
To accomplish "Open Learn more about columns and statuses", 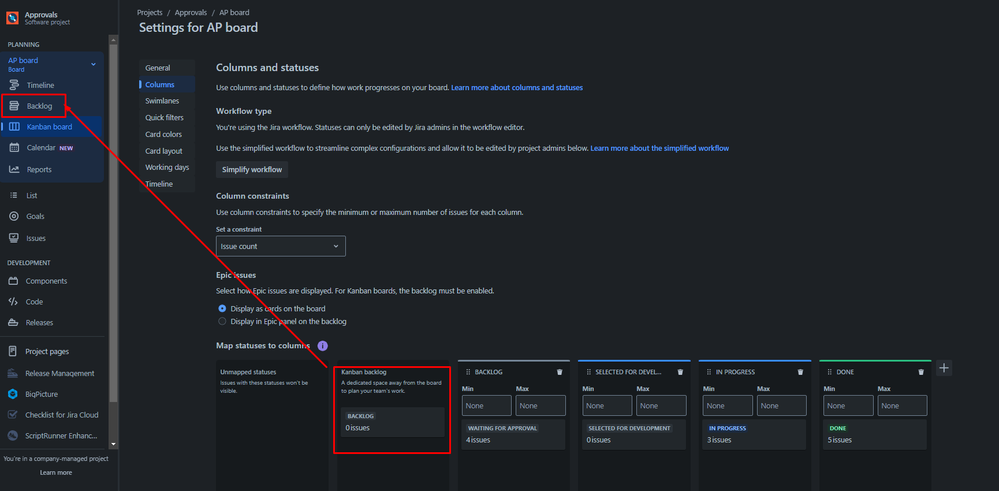I will (x=517, y=87).
